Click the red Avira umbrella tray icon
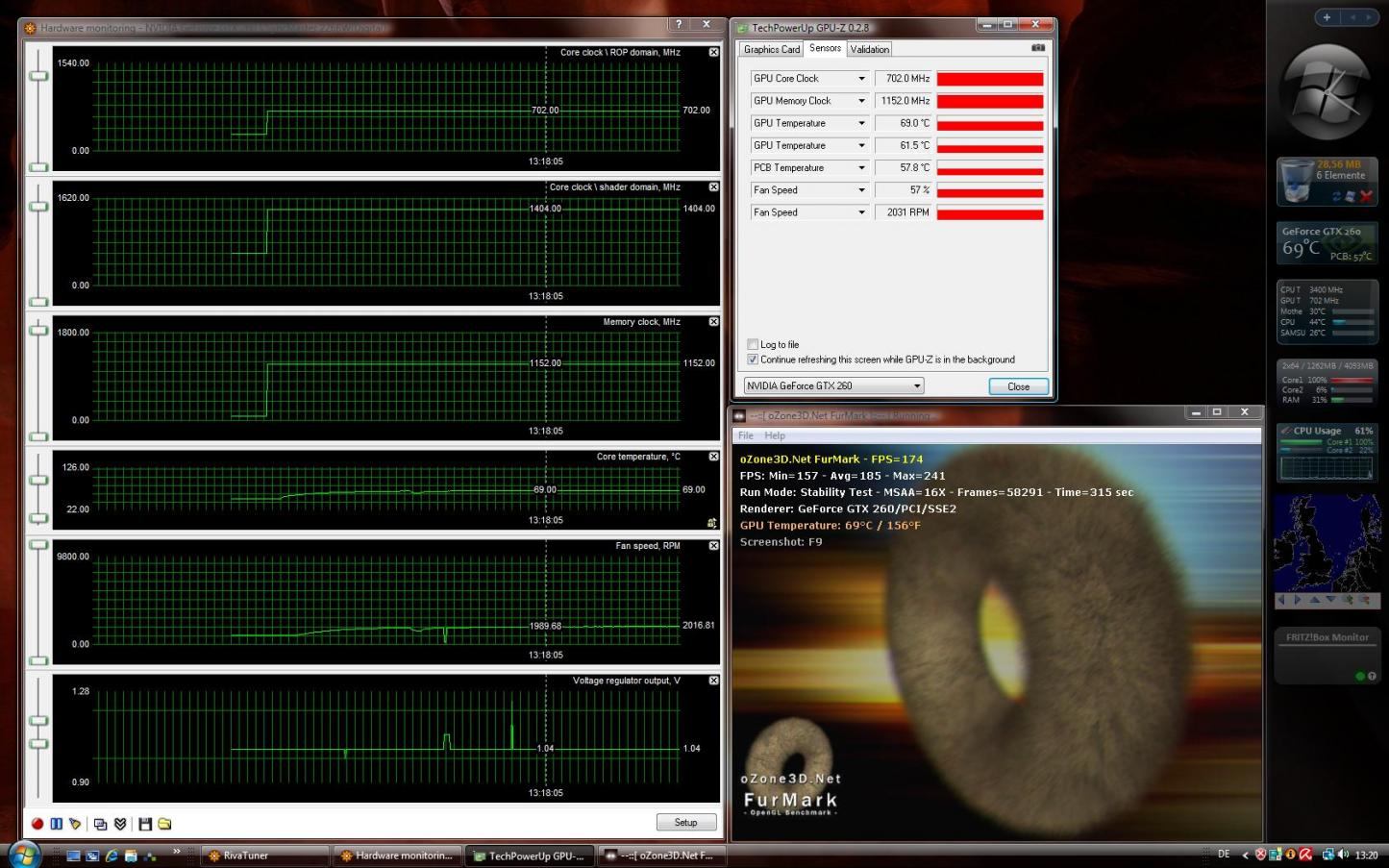Screen dimensions: 1389x868 pyautogui.click(x=1305, y=854)
